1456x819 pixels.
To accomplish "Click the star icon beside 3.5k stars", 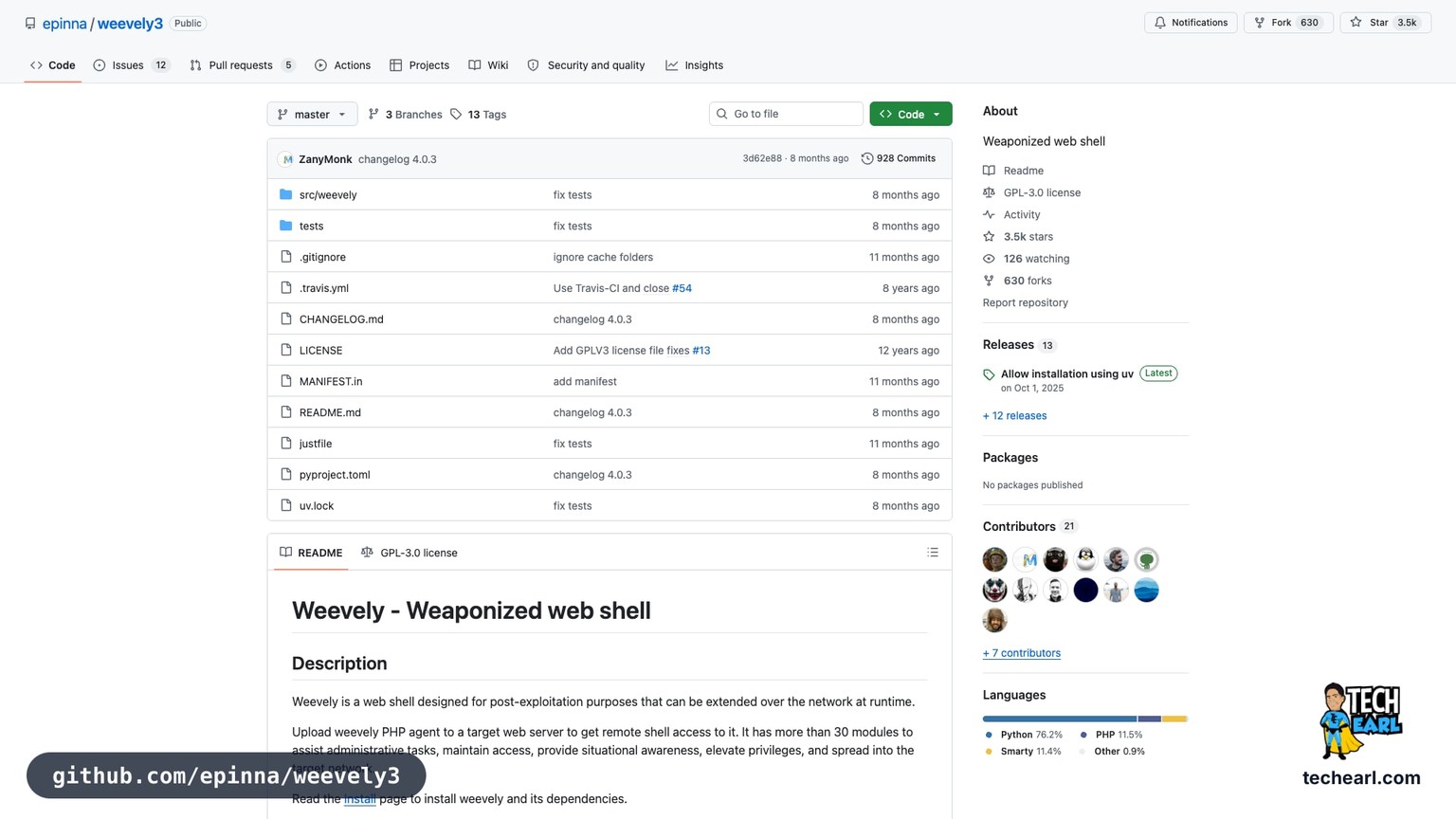I will (x=989, y=237).
